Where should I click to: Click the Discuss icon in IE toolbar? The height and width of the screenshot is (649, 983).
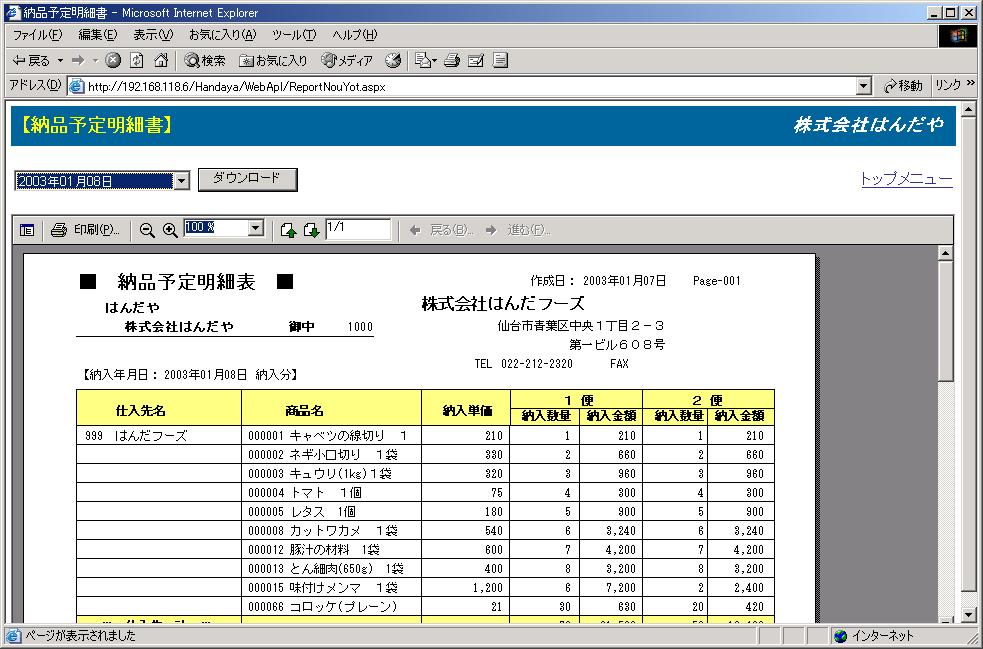500,60
